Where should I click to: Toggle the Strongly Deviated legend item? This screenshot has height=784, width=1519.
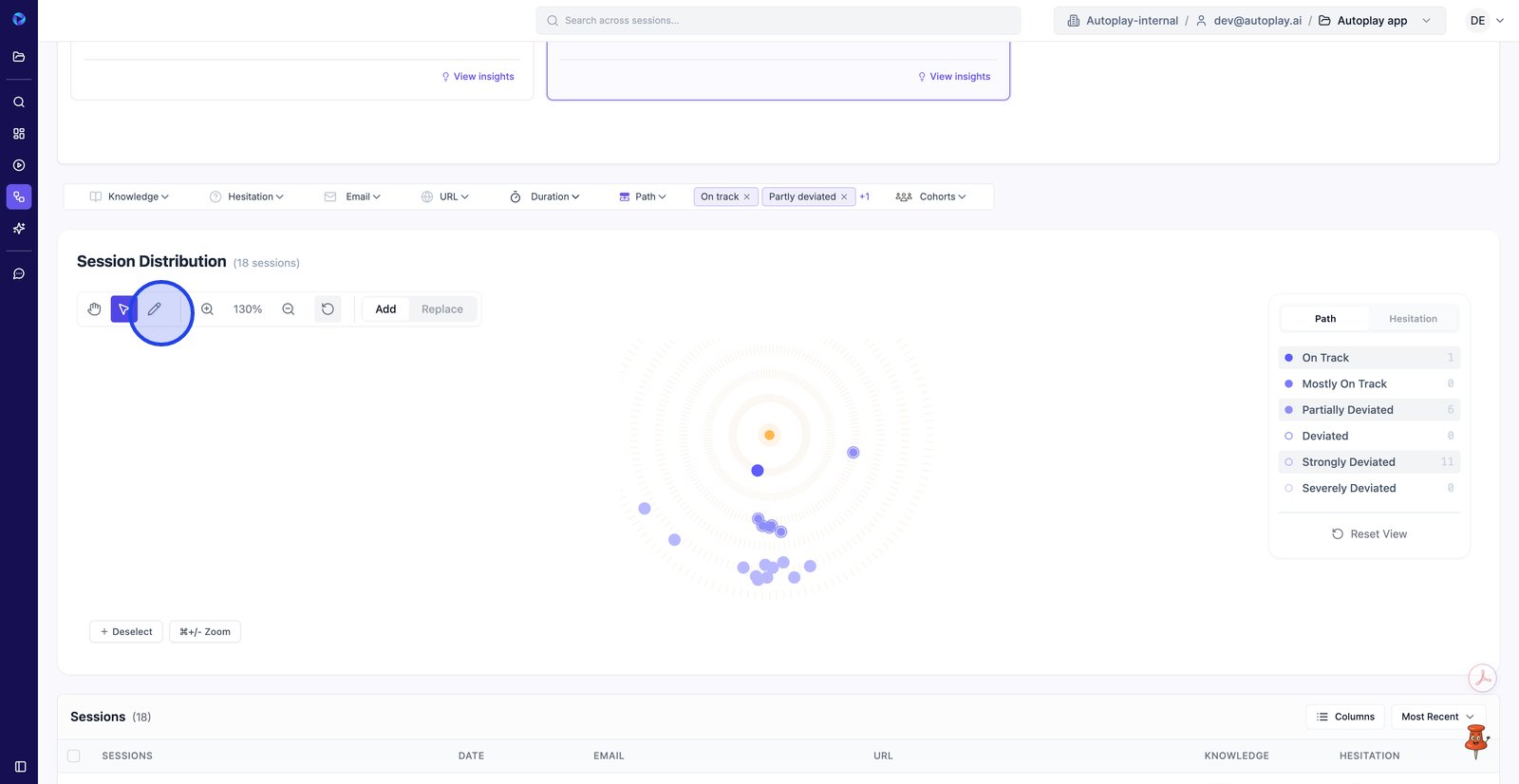click(x=1348, y=462)
